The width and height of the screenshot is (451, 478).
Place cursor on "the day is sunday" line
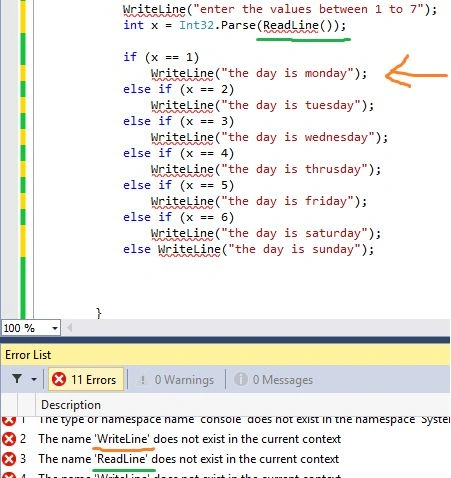pyautogui.click(x=249, y=249)
